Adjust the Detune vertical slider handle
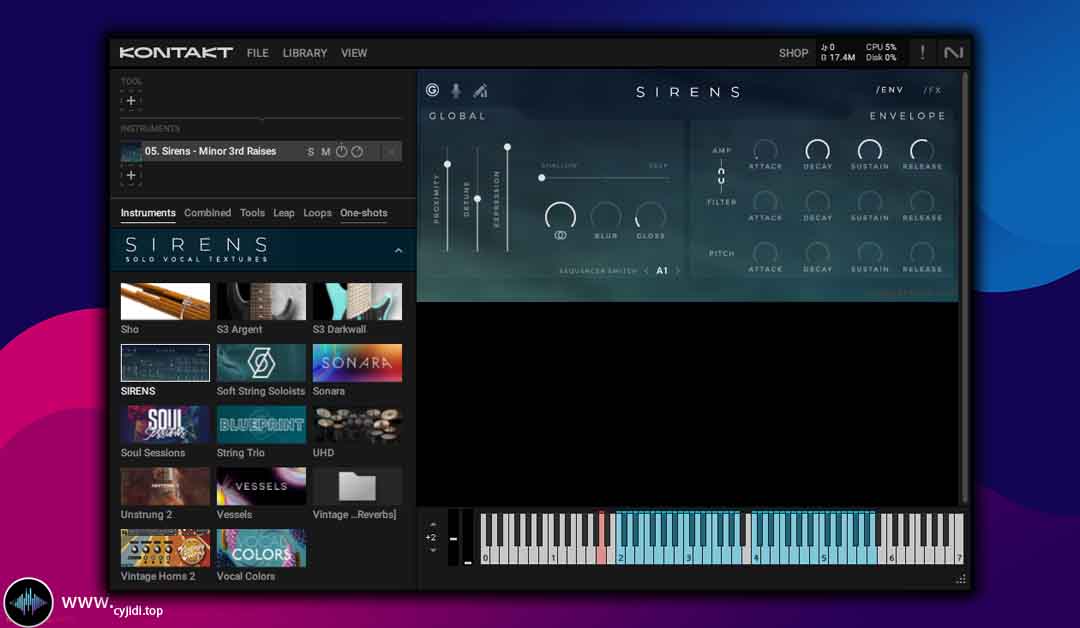This screenshot has height=628, width=1080. pyautogui.click(x=477, y=198)
